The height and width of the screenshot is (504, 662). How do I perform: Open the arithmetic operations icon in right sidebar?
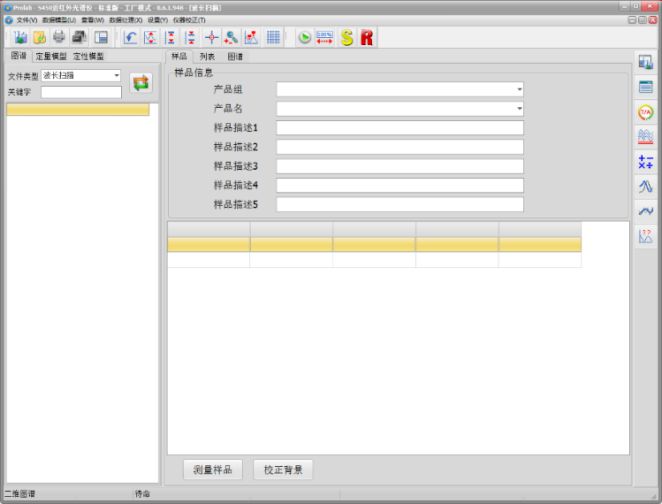tap(645, 161)
